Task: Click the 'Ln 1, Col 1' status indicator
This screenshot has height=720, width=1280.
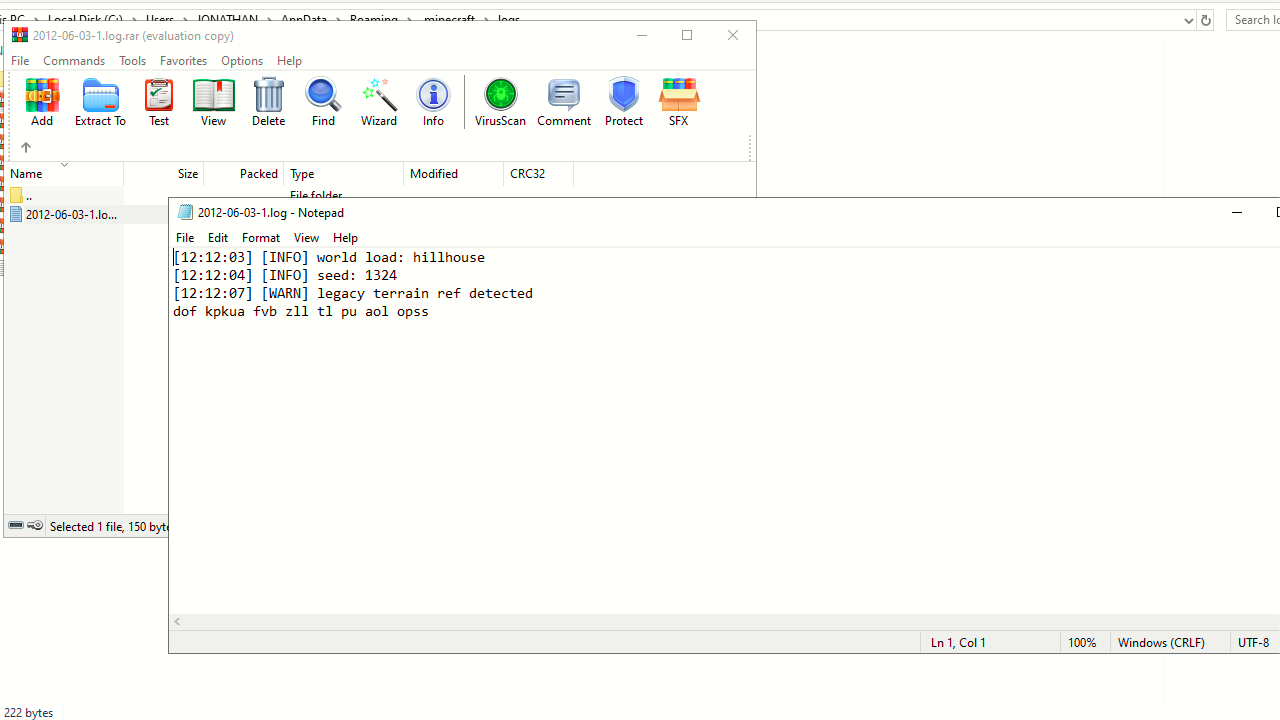Action: click(x=958, y=643)
